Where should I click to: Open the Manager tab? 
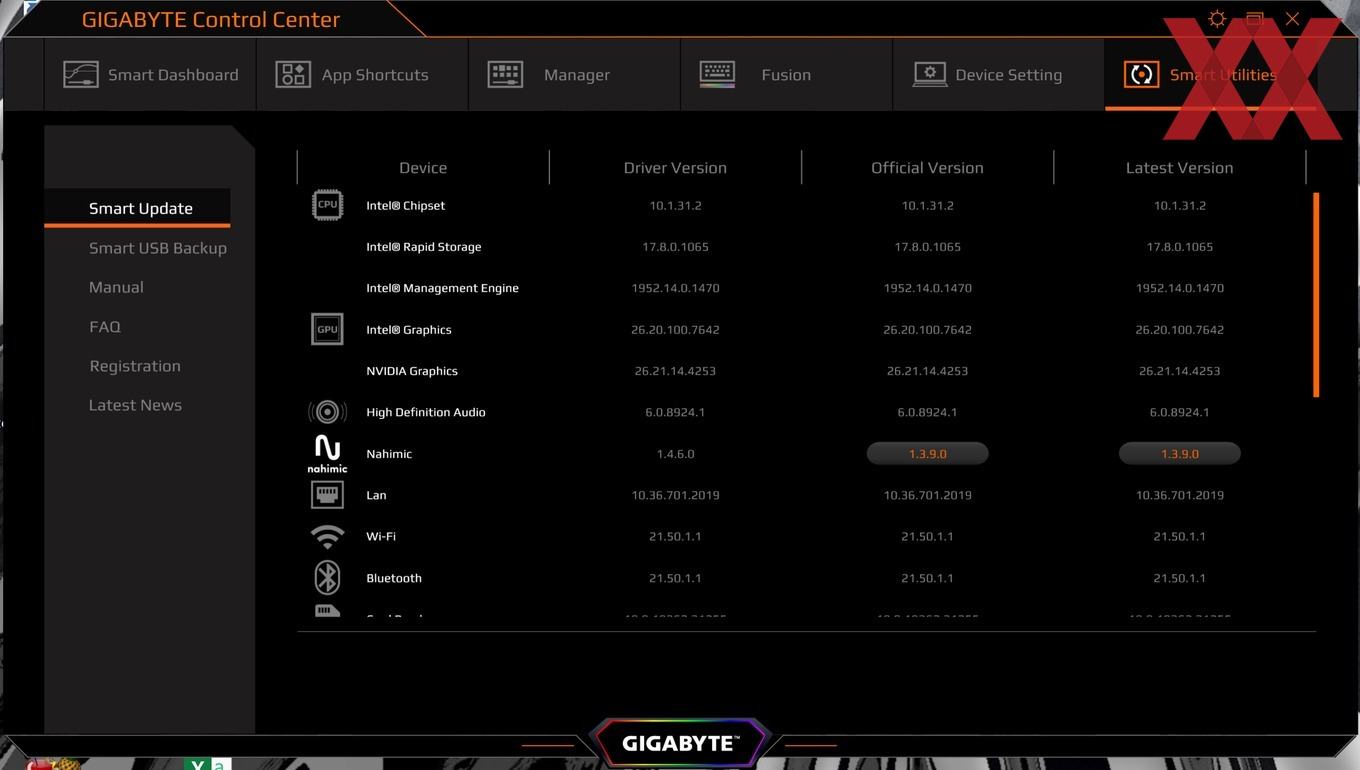pos(574,75)
